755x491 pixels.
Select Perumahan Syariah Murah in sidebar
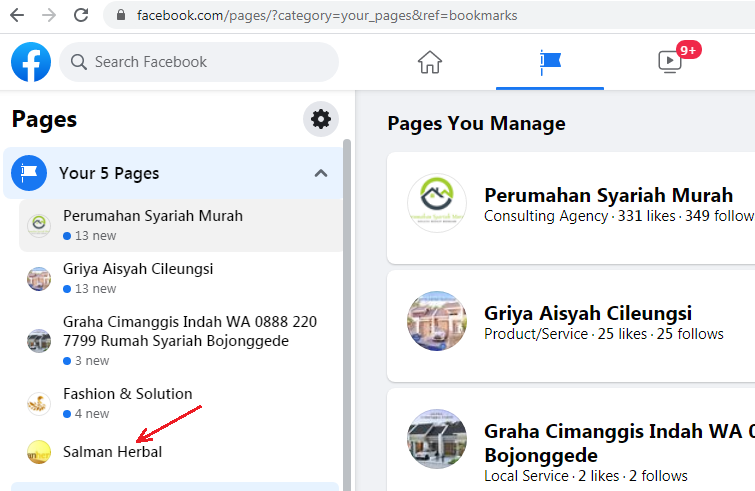[181, 225]
